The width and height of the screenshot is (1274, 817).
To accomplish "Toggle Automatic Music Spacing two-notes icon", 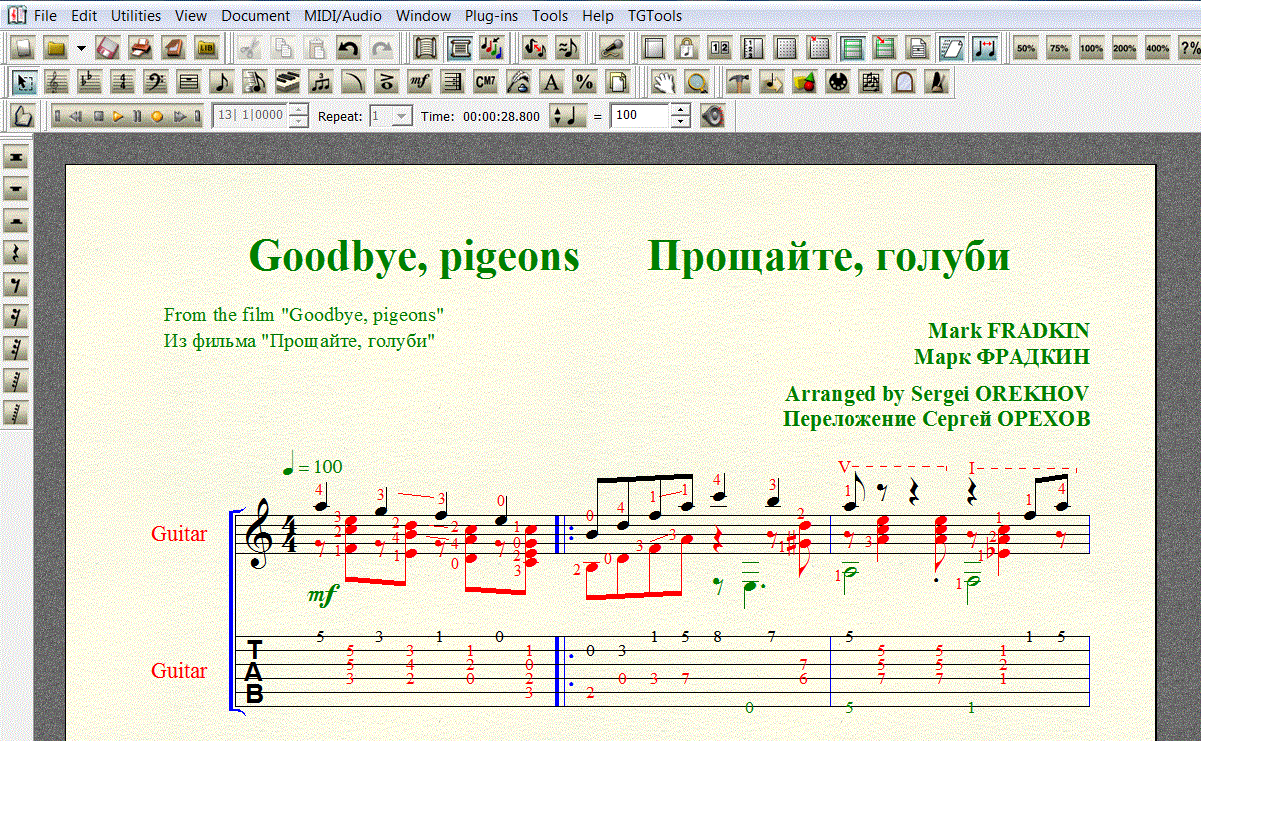I will point(984,48).
